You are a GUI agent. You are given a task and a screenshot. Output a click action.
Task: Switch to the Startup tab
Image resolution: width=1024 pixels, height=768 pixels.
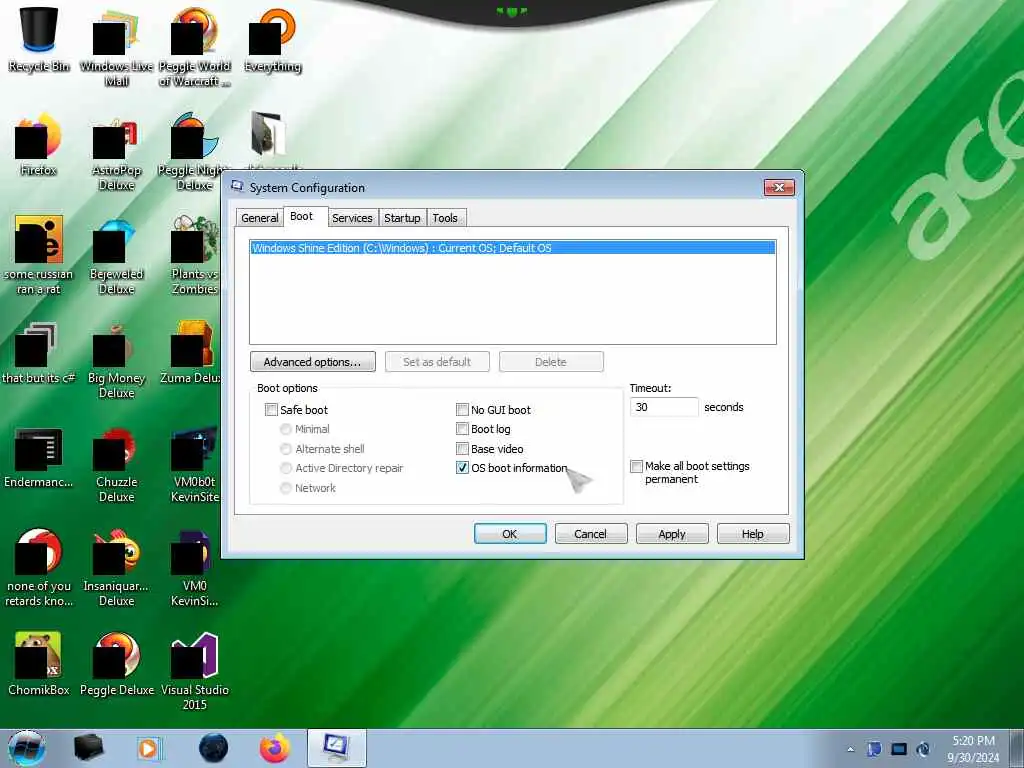pos(402,218)
